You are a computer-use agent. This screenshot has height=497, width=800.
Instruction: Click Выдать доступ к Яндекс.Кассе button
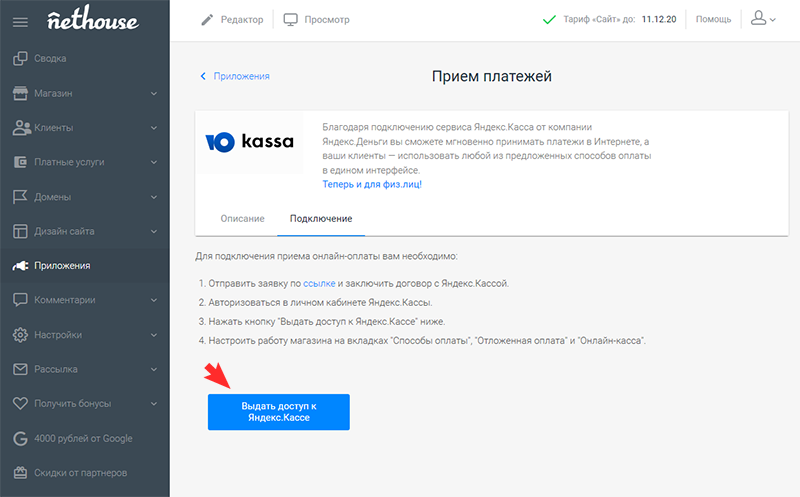pyautogui.click(x=279, y=412)
